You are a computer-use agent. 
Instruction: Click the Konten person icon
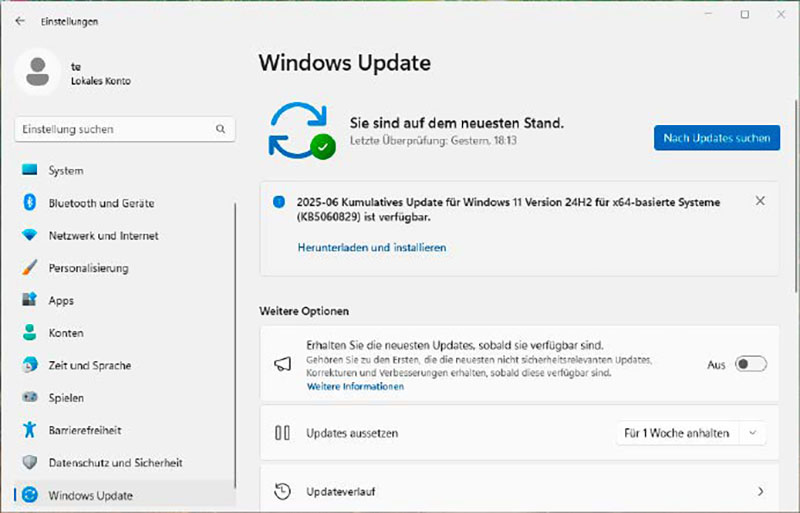pos(30,332)
